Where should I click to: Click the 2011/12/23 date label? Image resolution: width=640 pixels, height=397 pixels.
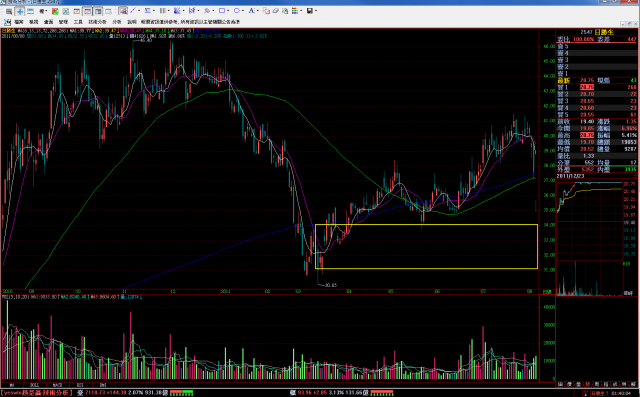(x=570, y=176)
